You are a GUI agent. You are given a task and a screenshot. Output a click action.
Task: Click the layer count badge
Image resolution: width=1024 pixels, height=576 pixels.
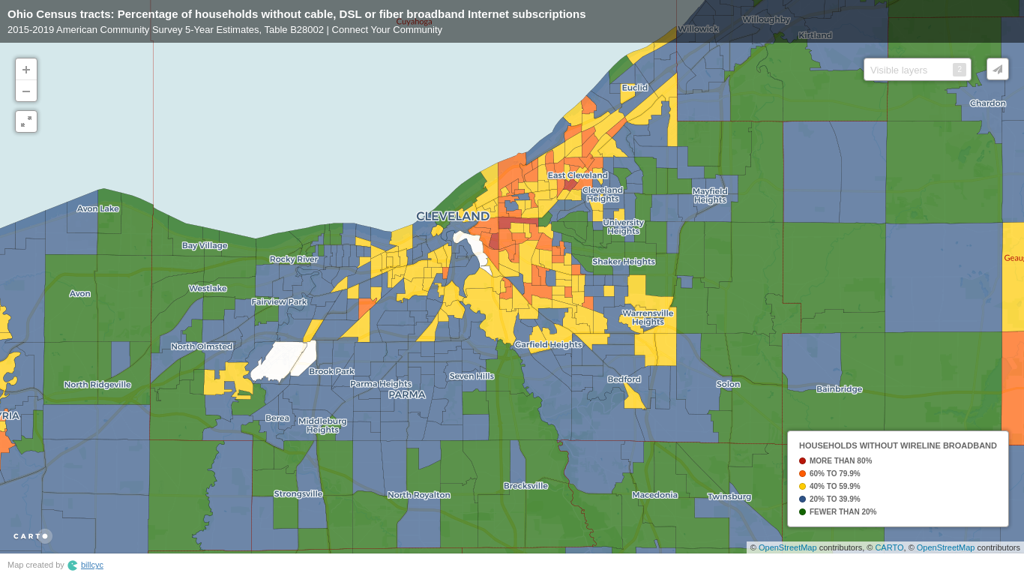(x=959, y=70)
